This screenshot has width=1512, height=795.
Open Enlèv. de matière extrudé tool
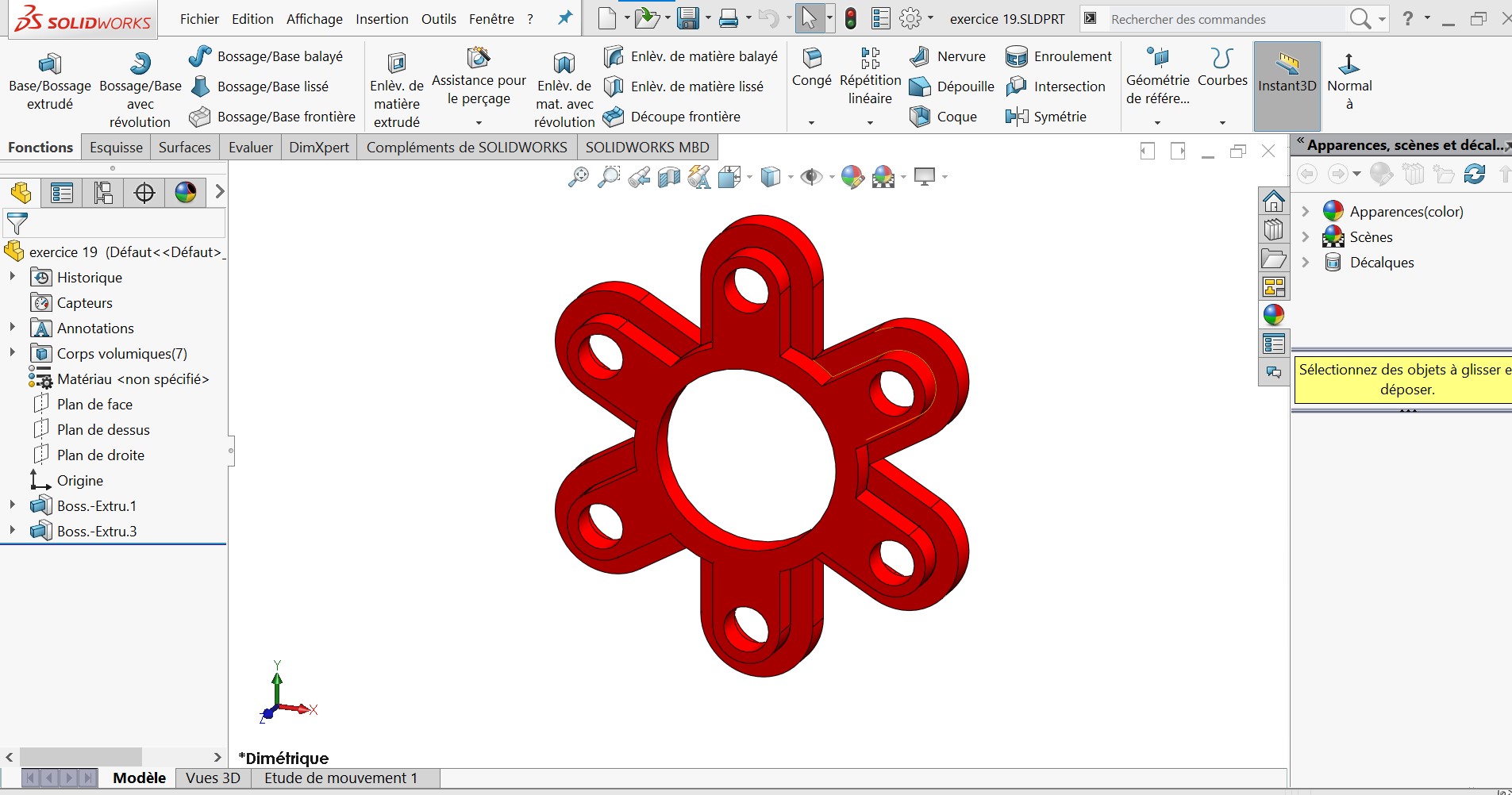[397, 89]
